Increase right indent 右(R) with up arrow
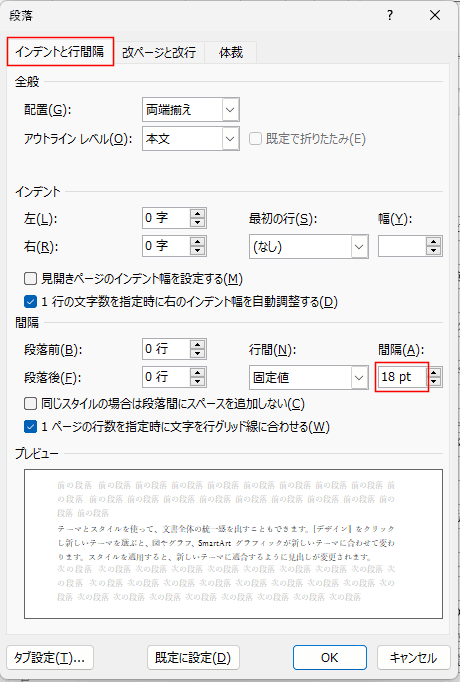The image size is (460, 682). (197, 241)
